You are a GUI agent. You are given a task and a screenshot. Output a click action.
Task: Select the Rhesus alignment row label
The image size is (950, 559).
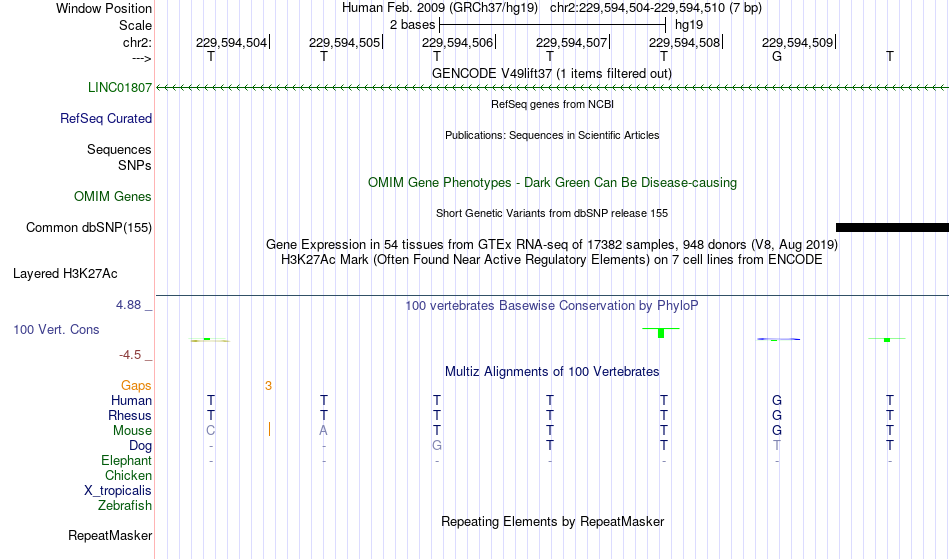(x=130, y=415)
